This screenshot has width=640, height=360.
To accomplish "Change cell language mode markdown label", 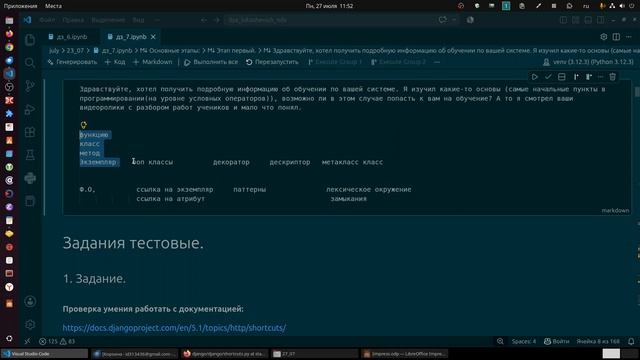I will click(x=615, y=211).
